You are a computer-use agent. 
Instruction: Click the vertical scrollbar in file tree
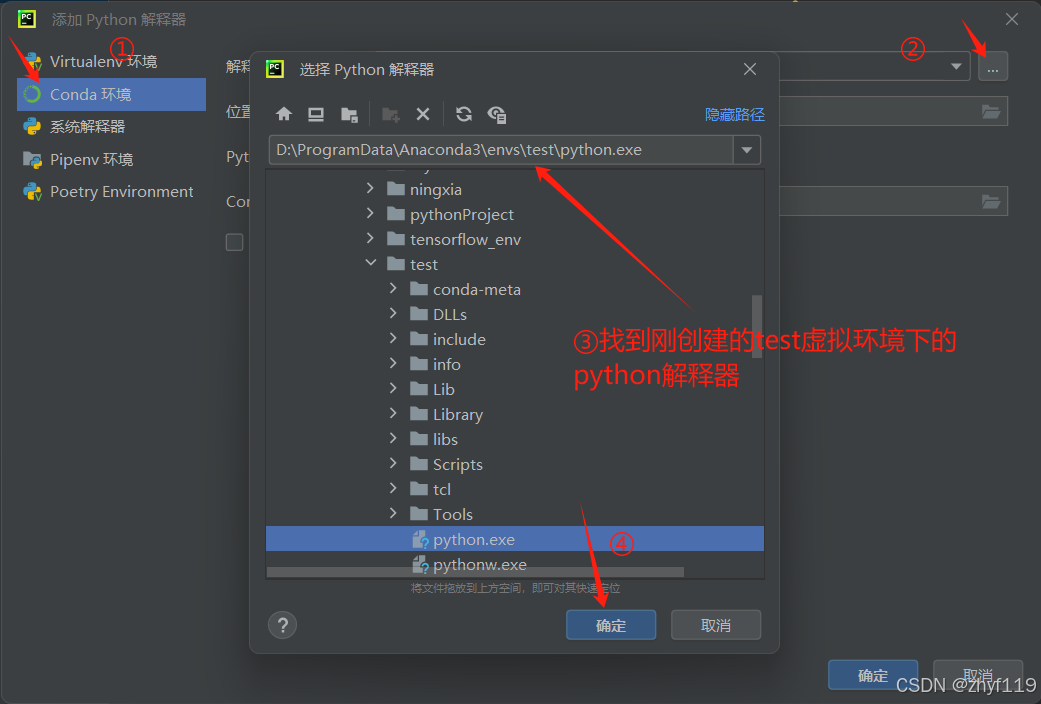(x=757, y=326)
